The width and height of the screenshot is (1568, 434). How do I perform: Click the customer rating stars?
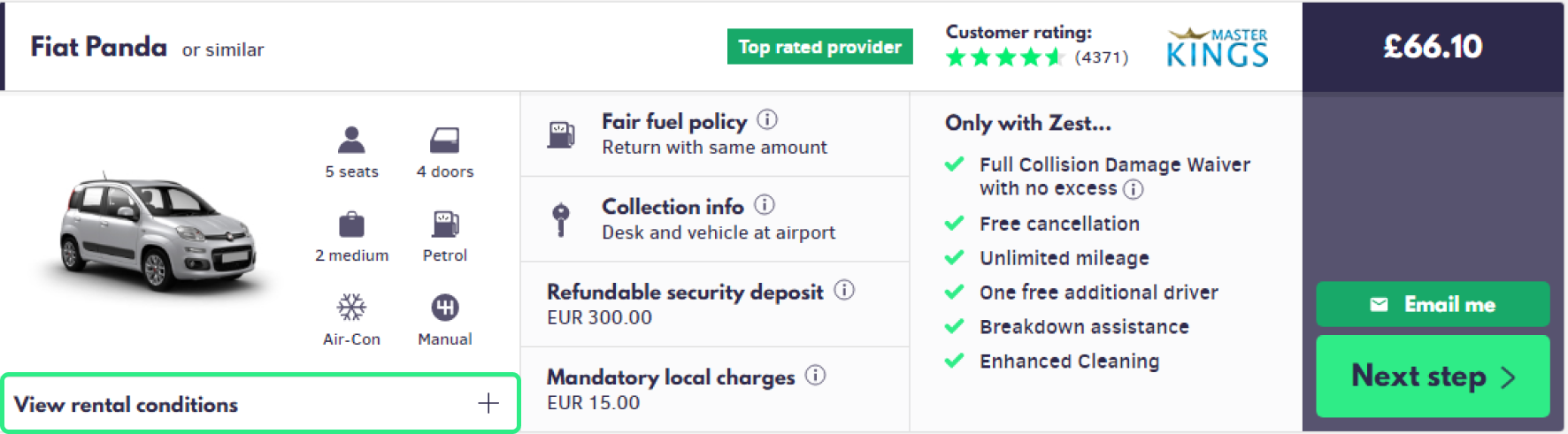(x=1003, y=58)
